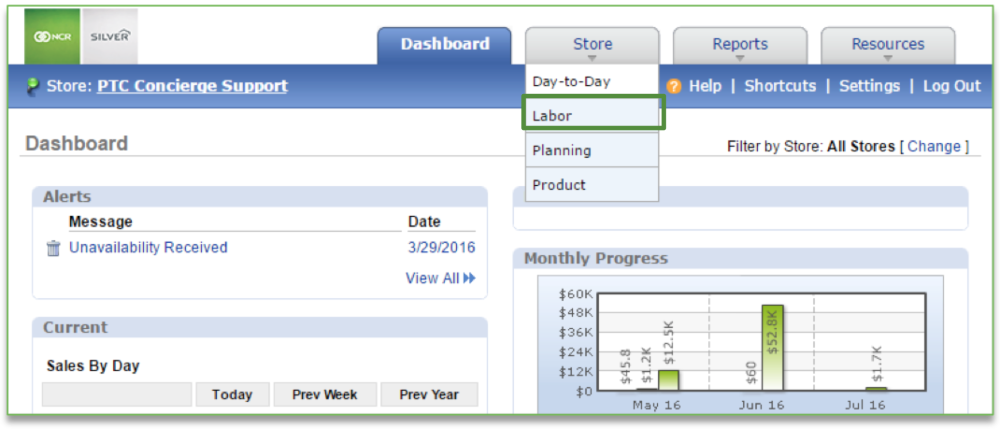Click the NCR logo icon

point(52,36)
